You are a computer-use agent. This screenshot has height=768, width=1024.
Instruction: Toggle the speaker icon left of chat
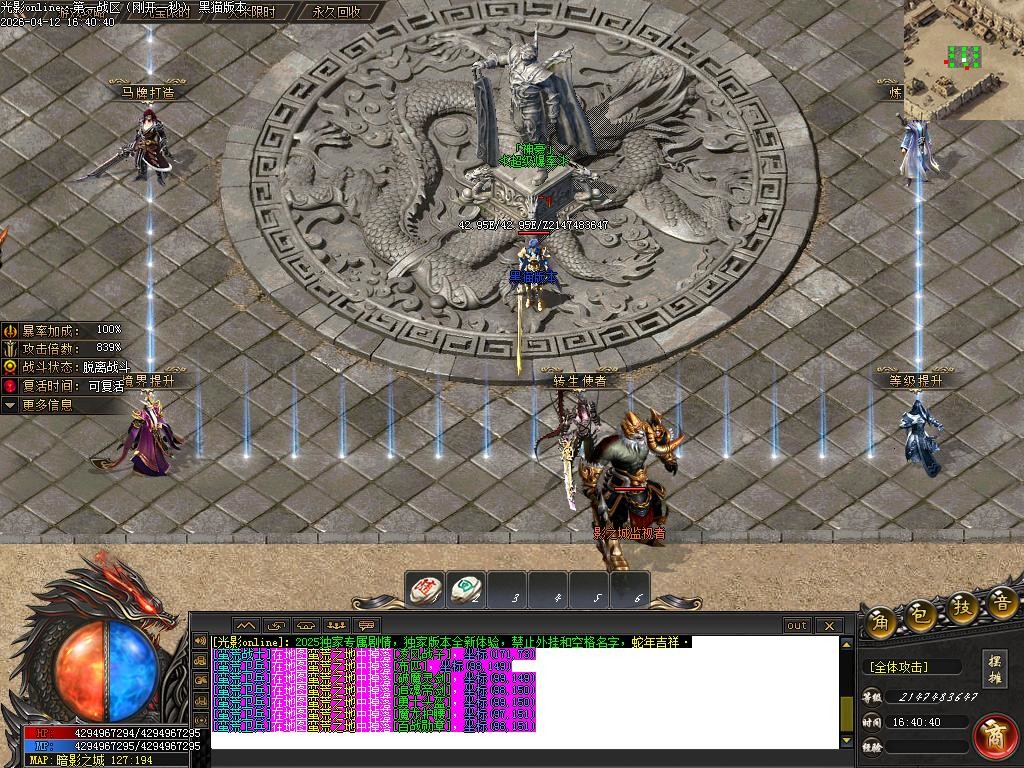coord(200,641)
